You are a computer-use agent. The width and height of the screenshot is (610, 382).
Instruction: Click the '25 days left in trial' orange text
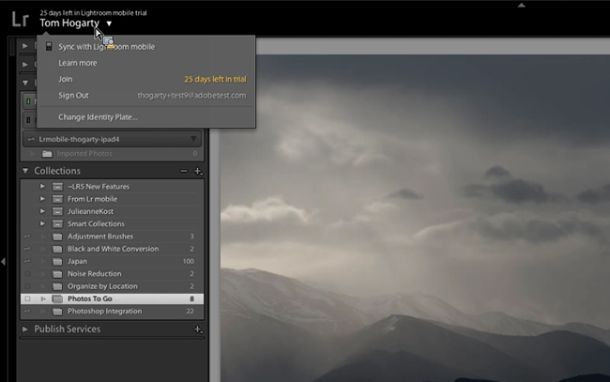pyautogui.click(x=215, y=79)
